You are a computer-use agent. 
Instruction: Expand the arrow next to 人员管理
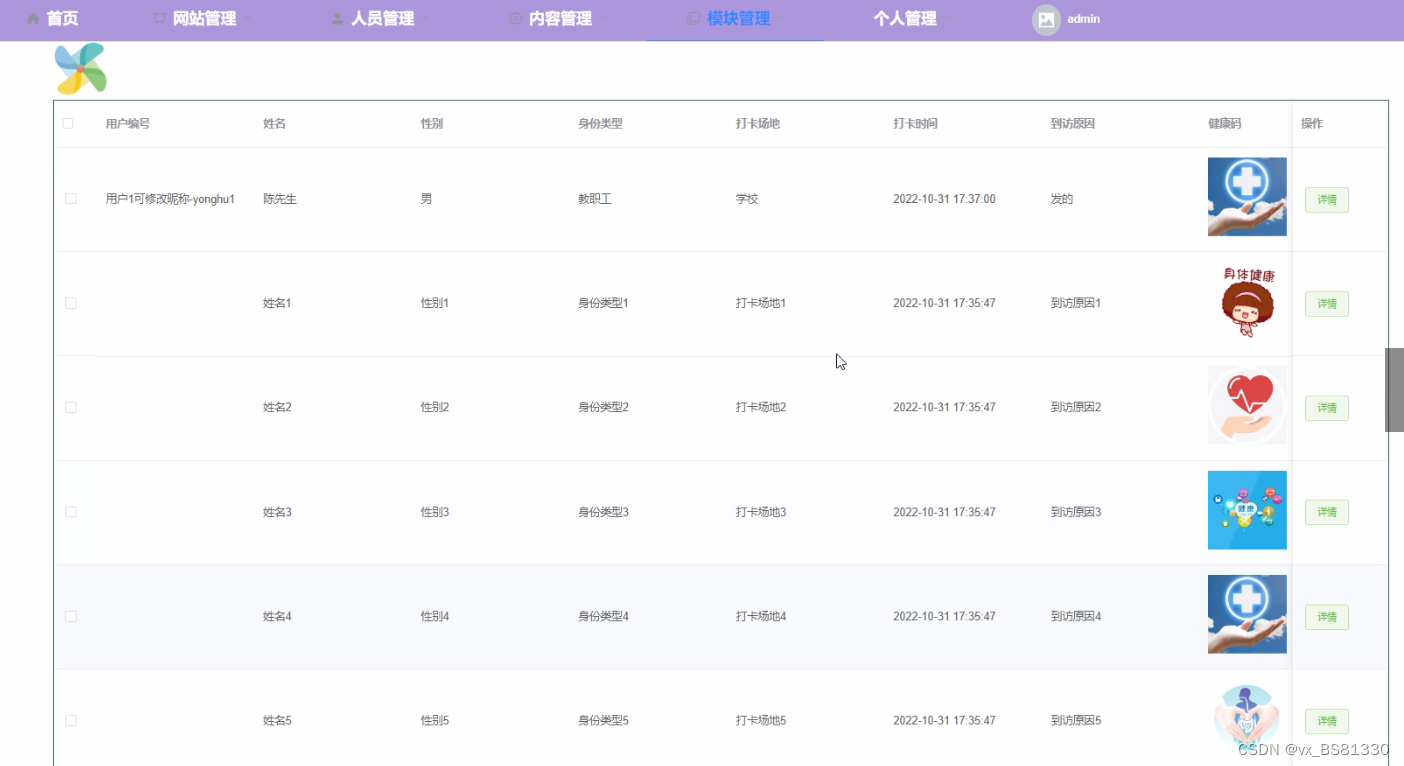click(426, 19)
